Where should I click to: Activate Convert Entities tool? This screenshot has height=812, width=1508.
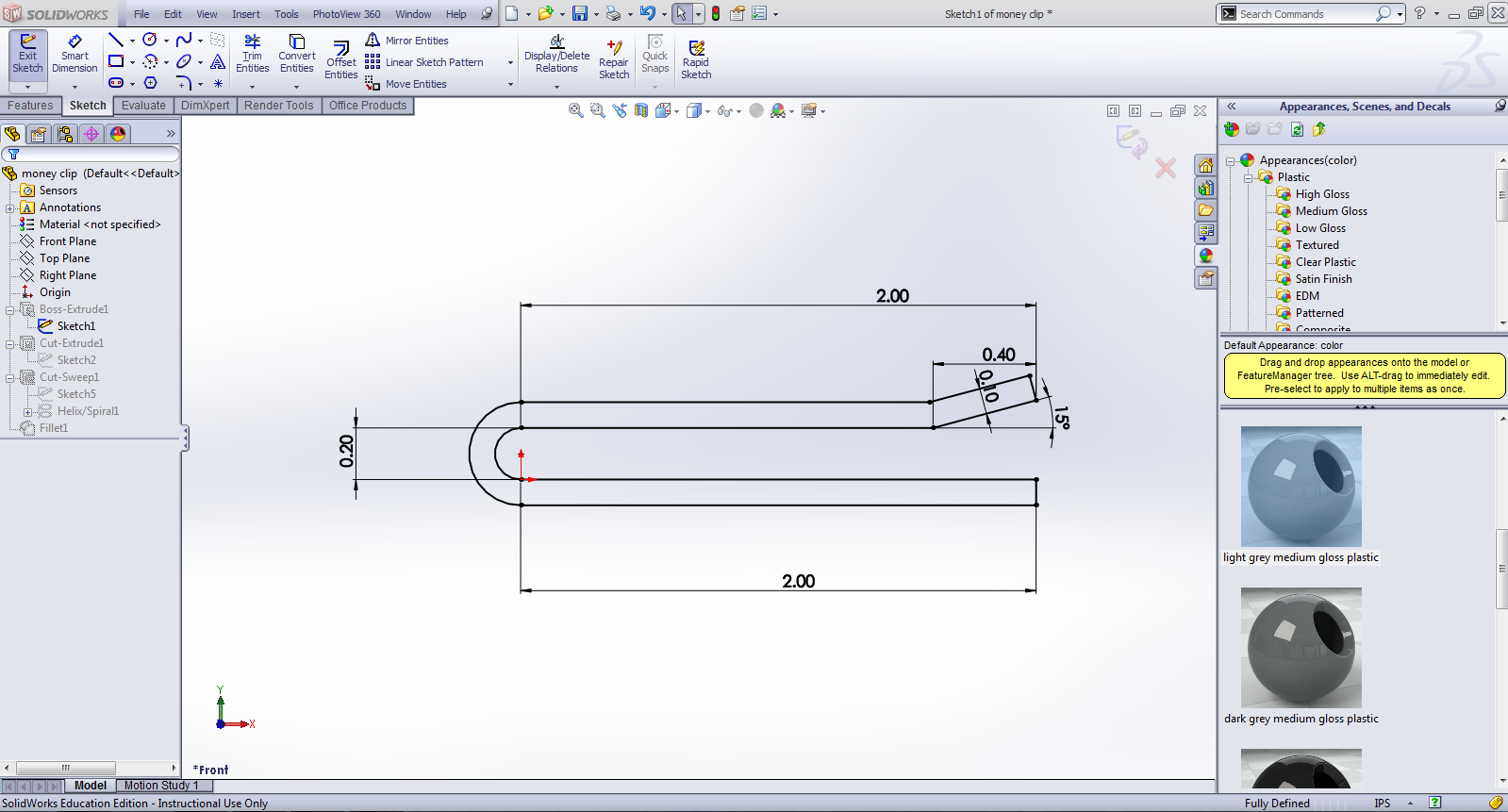297,55
